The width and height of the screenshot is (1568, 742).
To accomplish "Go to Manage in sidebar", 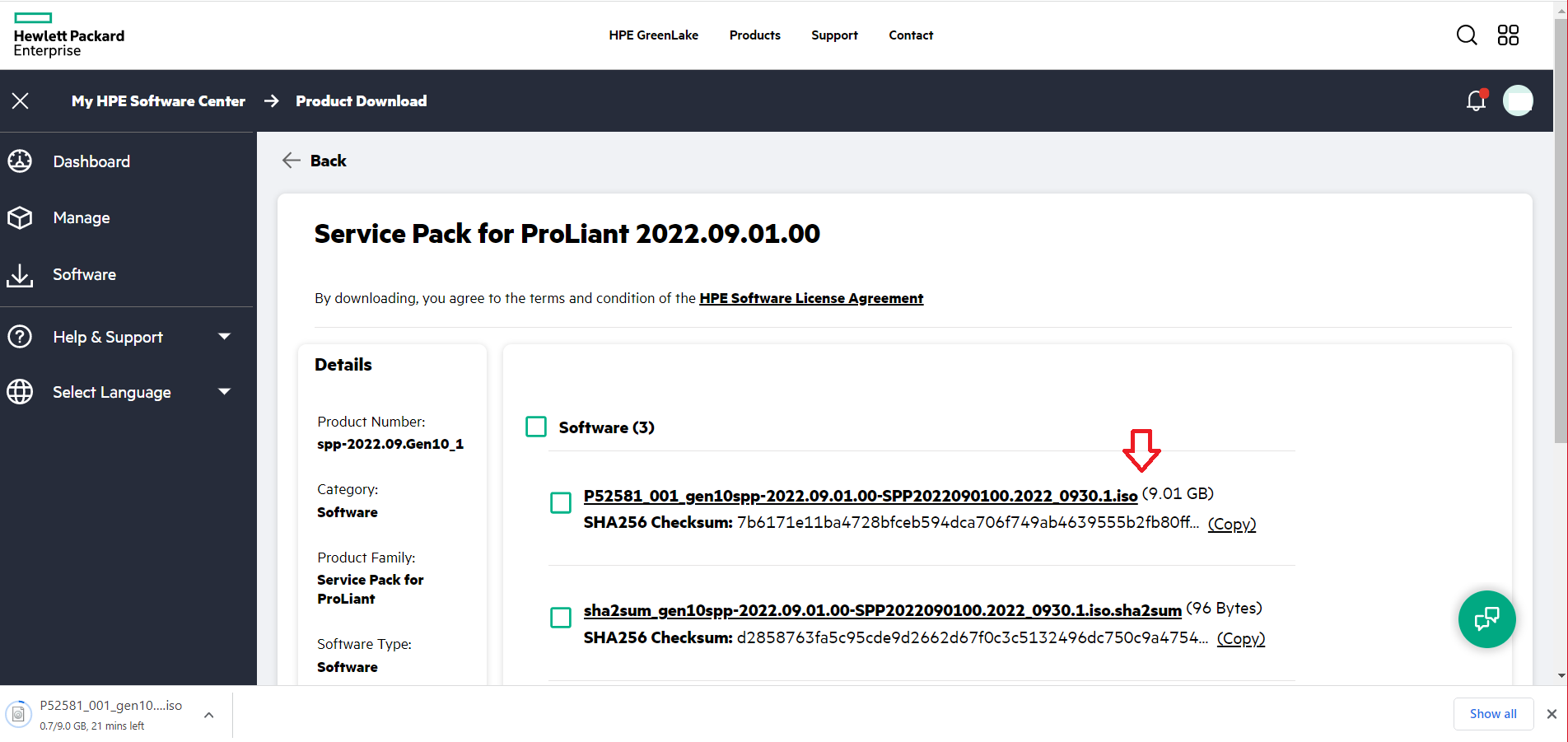I will click(x=82, y=217).
